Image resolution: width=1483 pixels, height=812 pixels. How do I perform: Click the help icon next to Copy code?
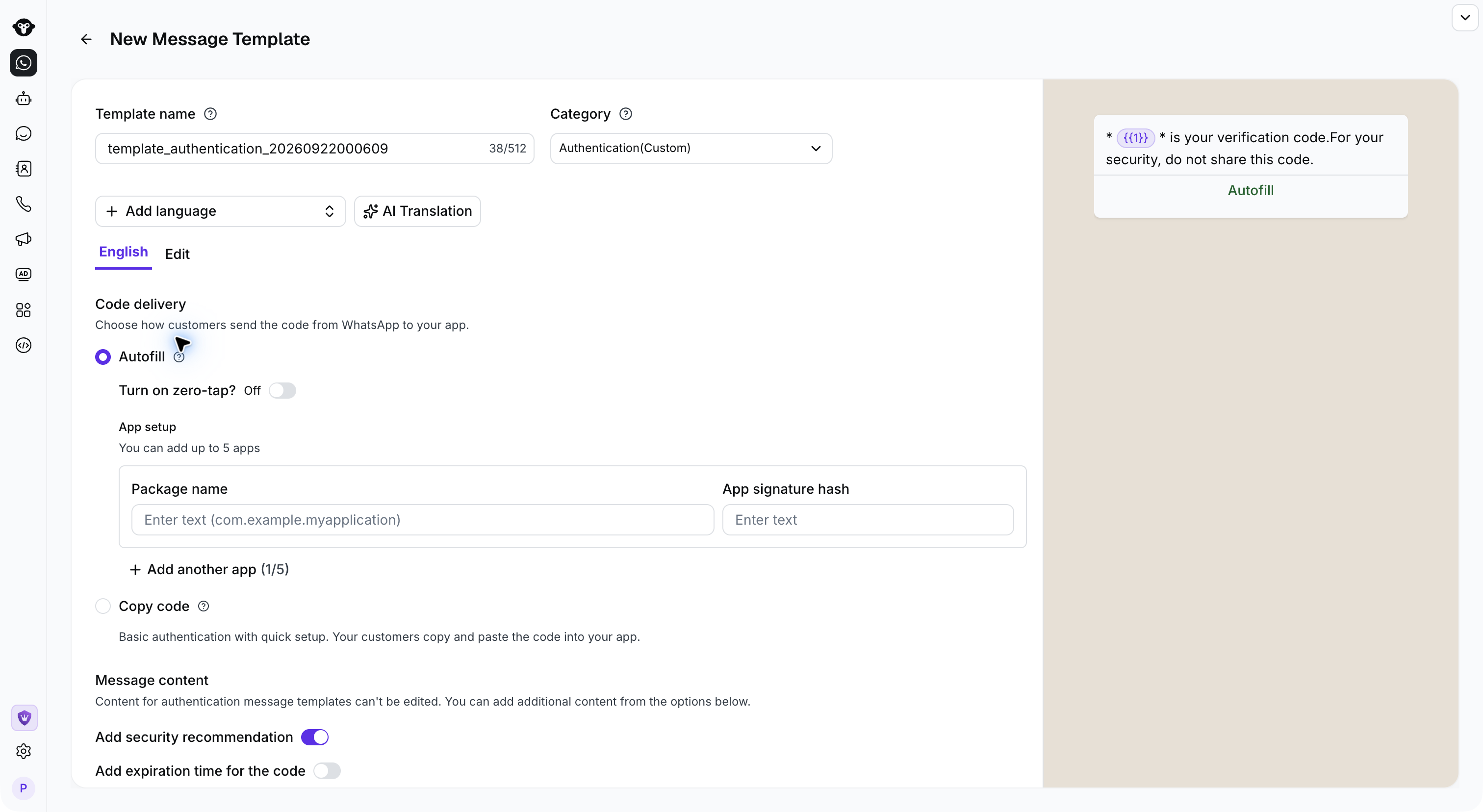(204, 606)
